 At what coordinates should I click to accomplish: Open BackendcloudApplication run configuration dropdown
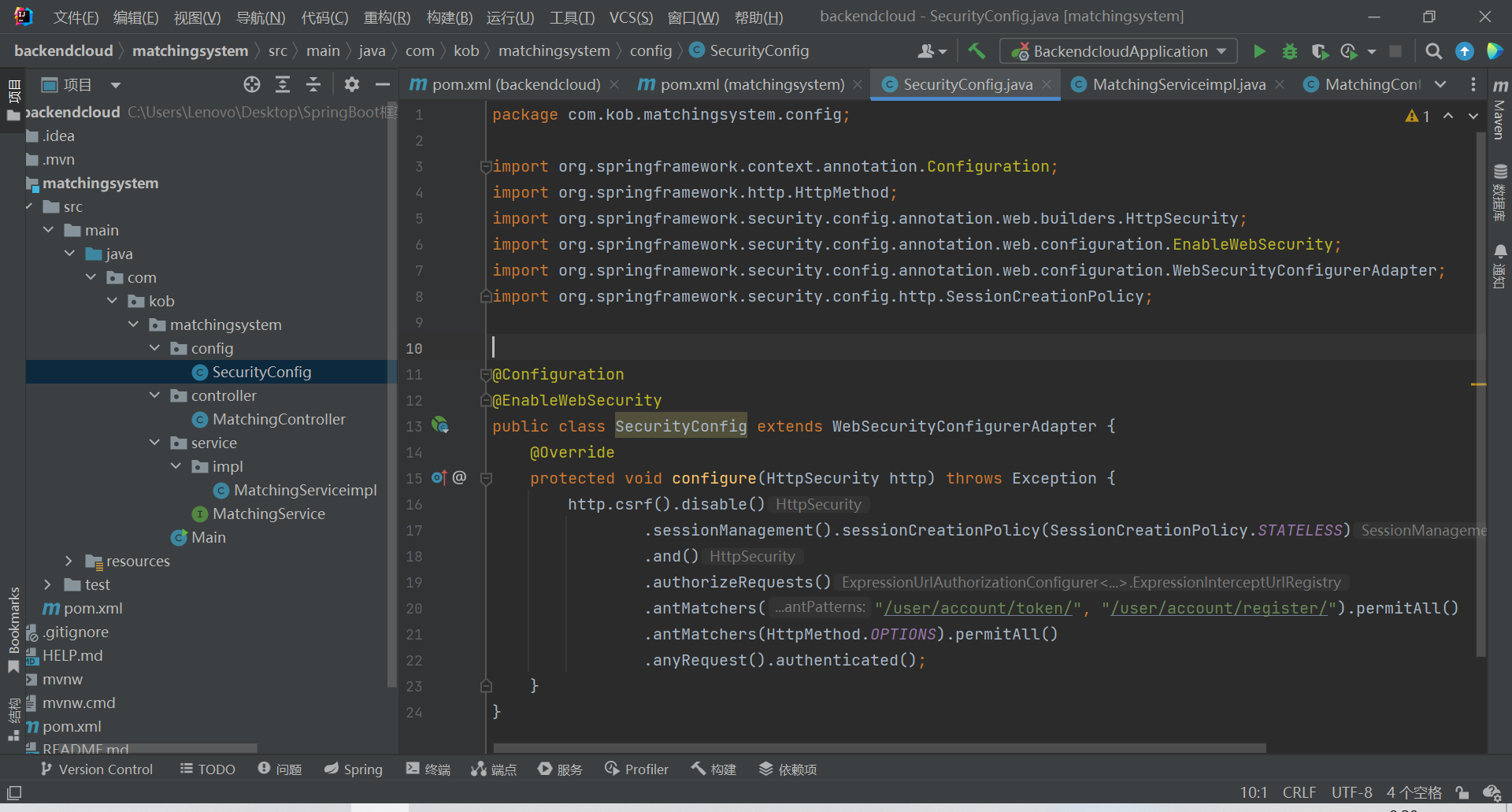coord(1118,51)
